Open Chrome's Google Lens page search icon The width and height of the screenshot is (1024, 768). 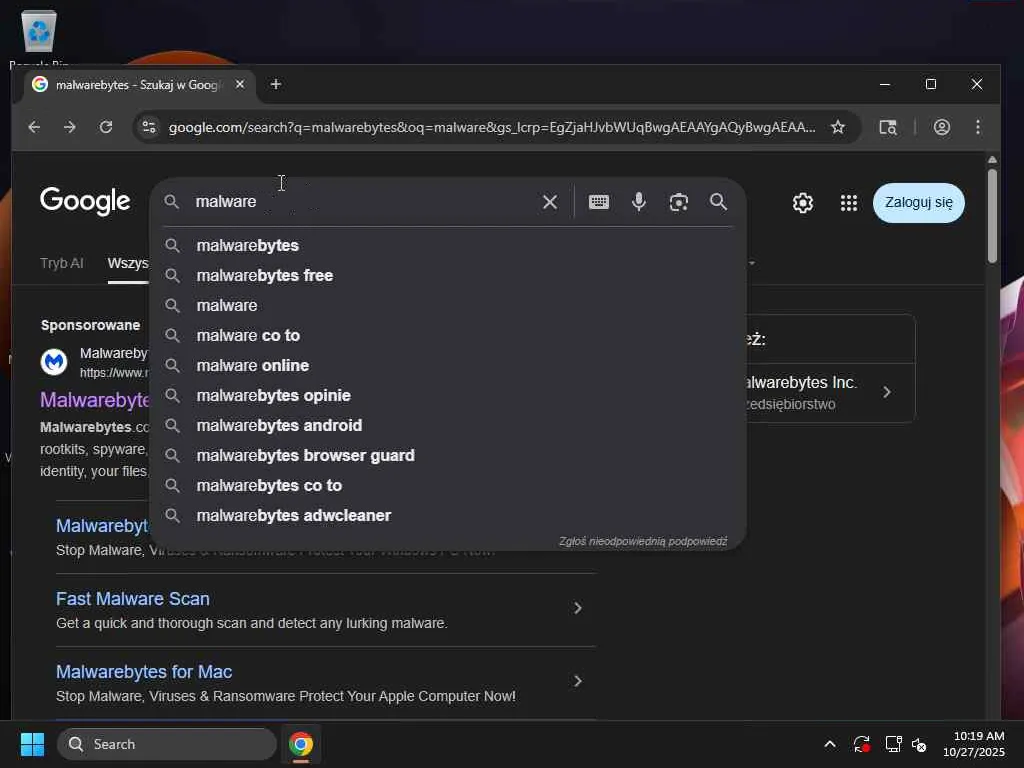(888, 127)
